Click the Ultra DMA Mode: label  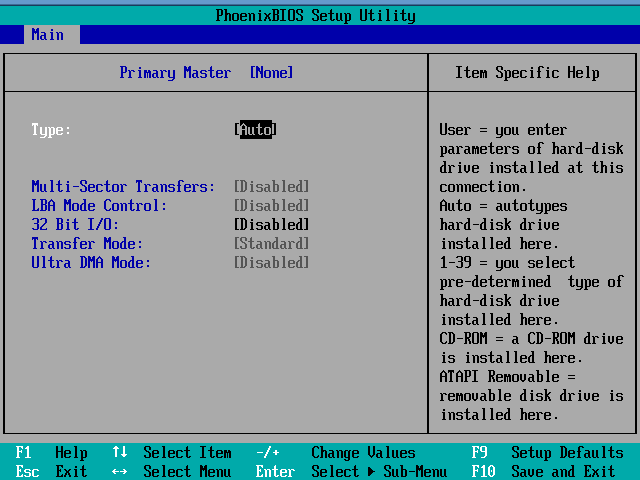click(91, 262)
